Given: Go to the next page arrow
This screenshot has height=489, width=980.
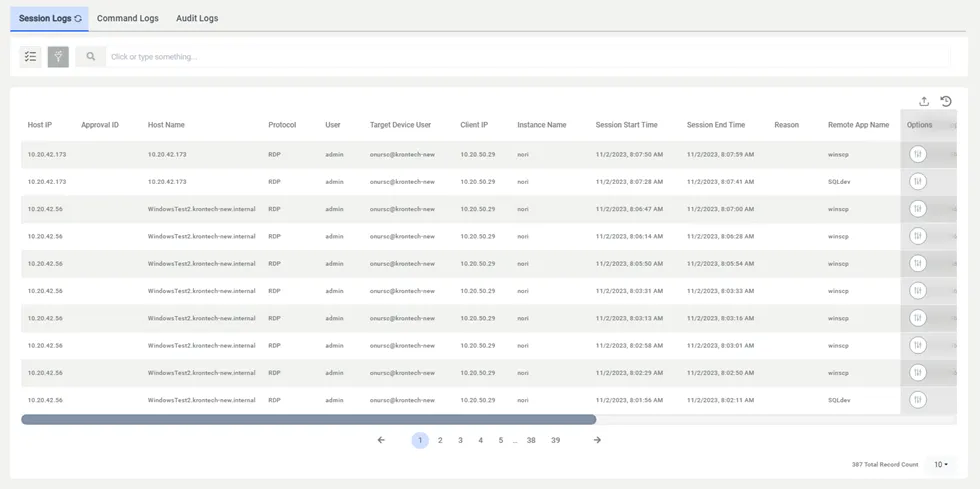Looking at the screenshot, I should (x=597, y=440).
